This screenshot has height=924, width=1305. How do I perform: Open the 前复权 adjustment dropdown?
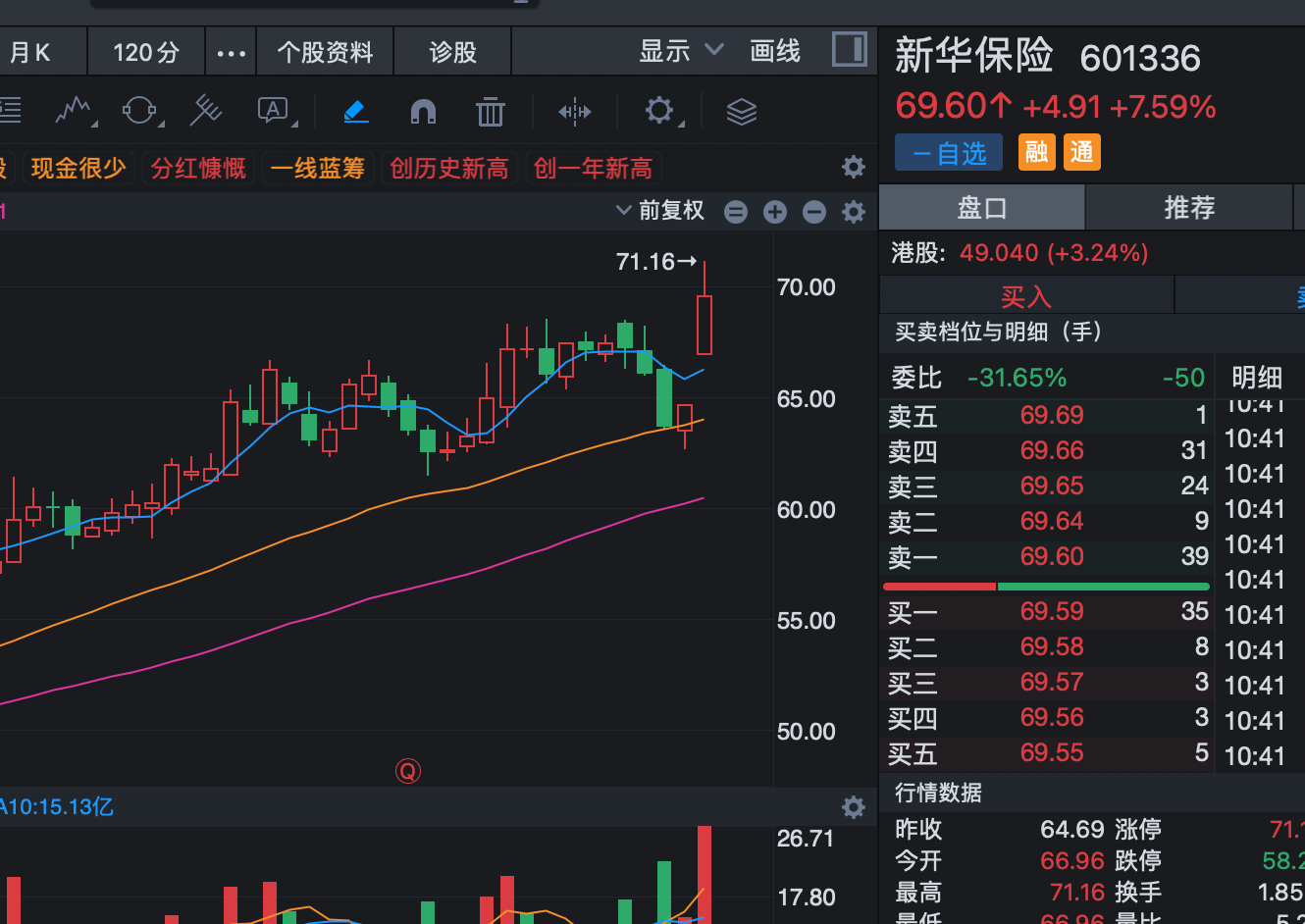660,211
